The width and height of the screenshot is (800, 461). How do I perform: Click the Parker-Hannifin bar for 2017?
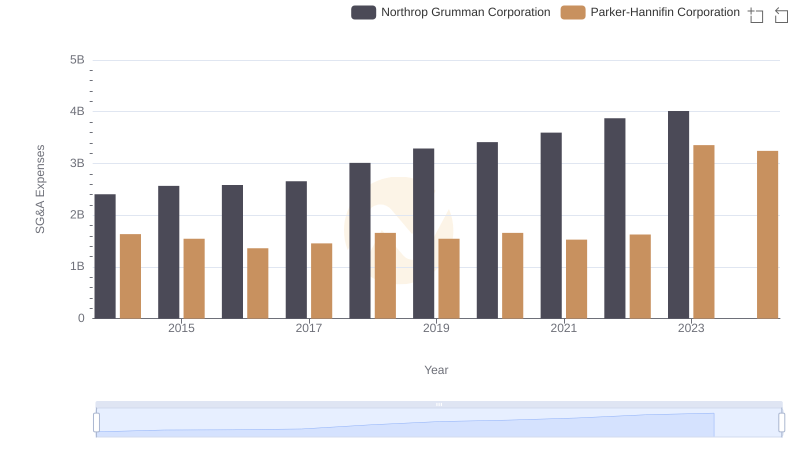pyautogui.click(x=321, y=281)
